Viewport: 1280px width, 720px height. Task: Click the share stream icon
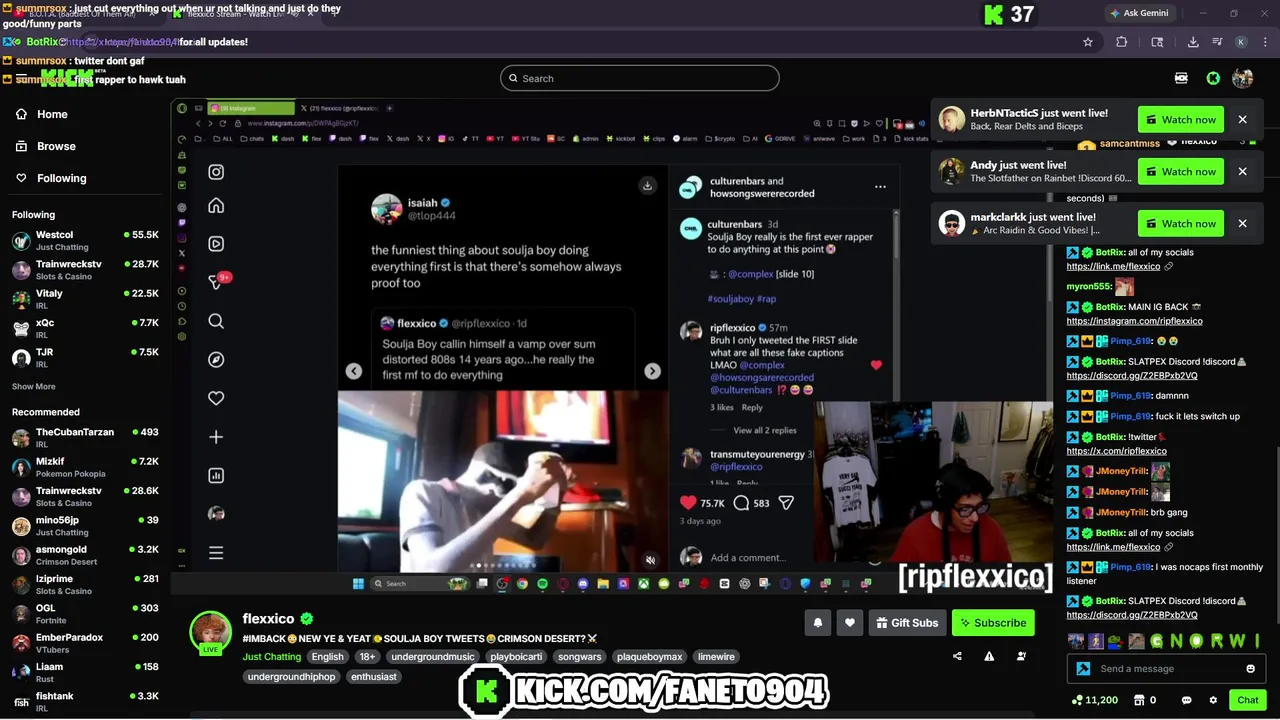pyautogui.click(x=957, y=657)
